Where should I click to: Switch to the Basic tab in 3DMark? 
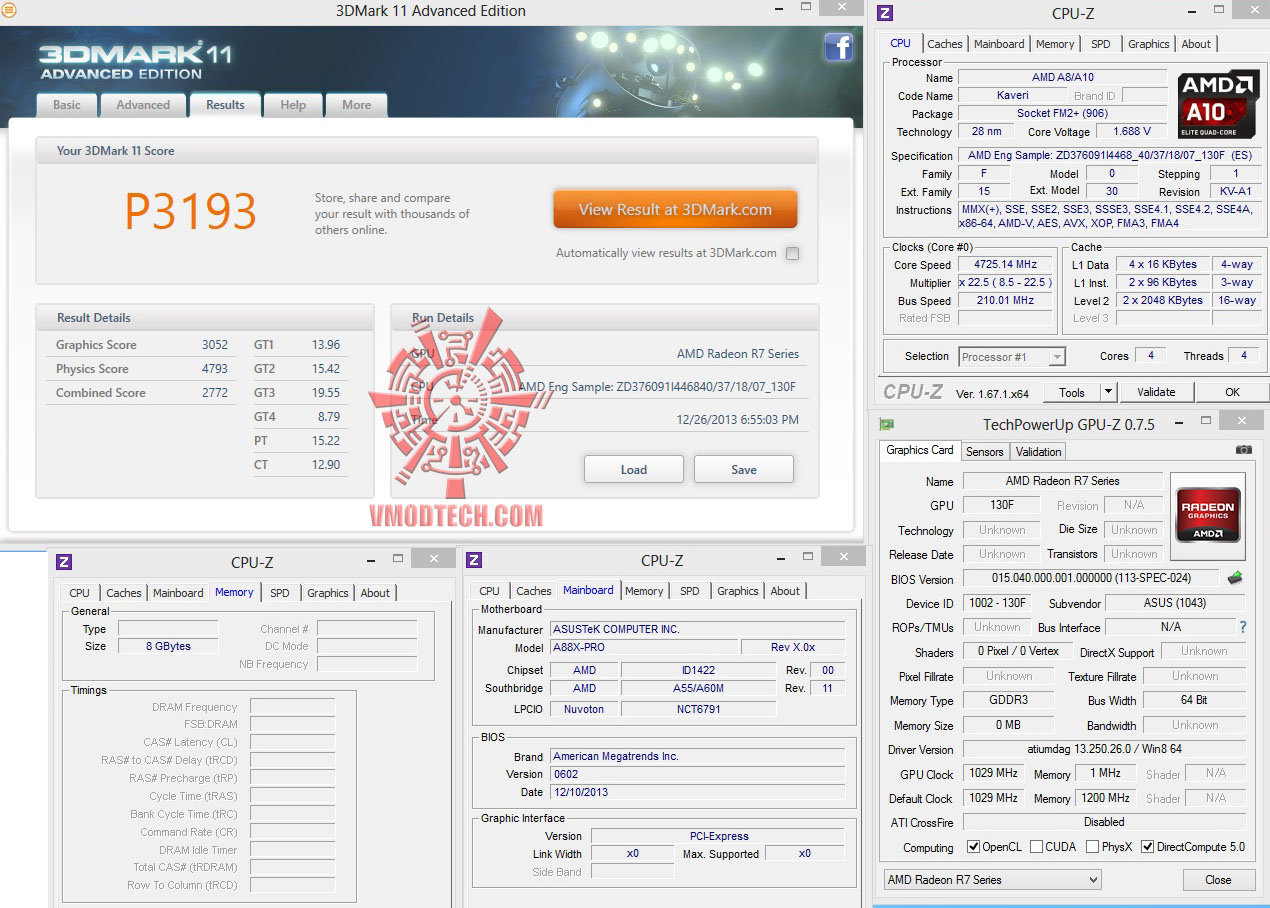point(67,105)
